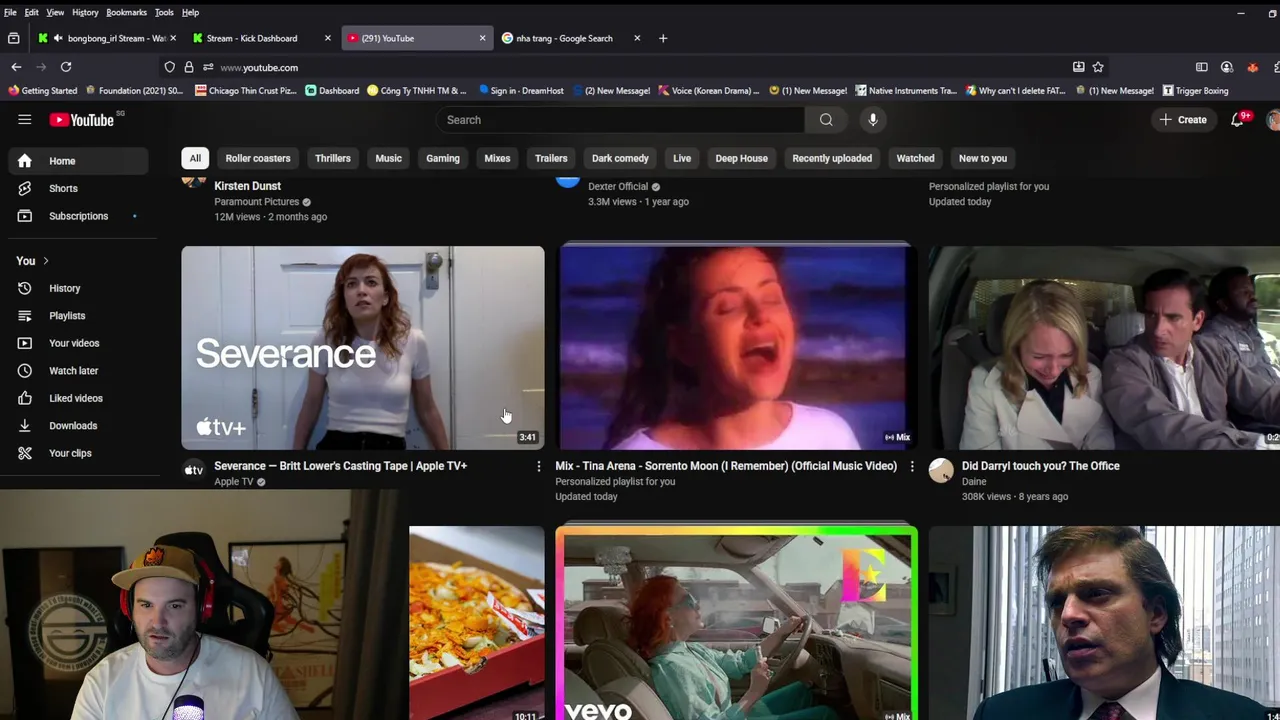Screen dimensions: 1280x720
Task: Open the YouTube guide hamburger menu
Action: 25,120
